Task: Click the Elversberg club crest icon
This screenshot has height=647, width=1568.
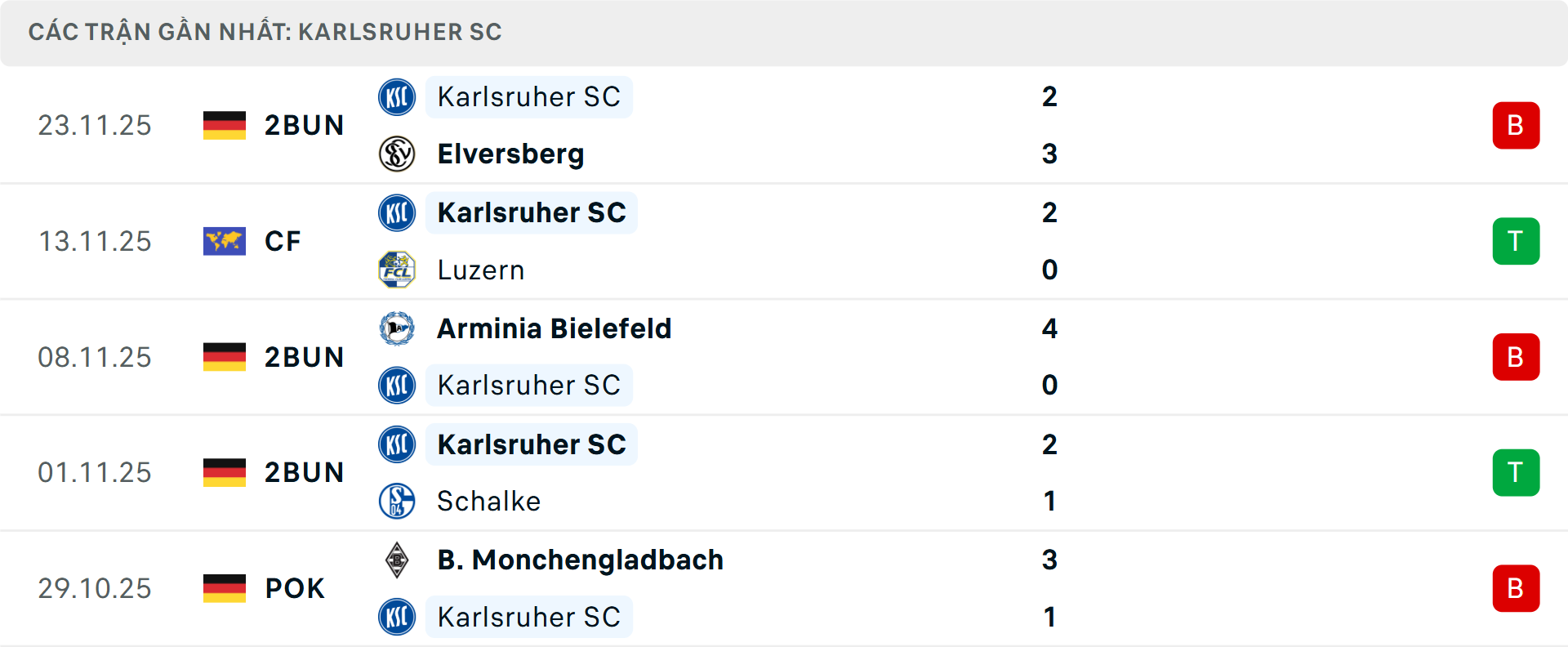Action: (x=397, y=154)
